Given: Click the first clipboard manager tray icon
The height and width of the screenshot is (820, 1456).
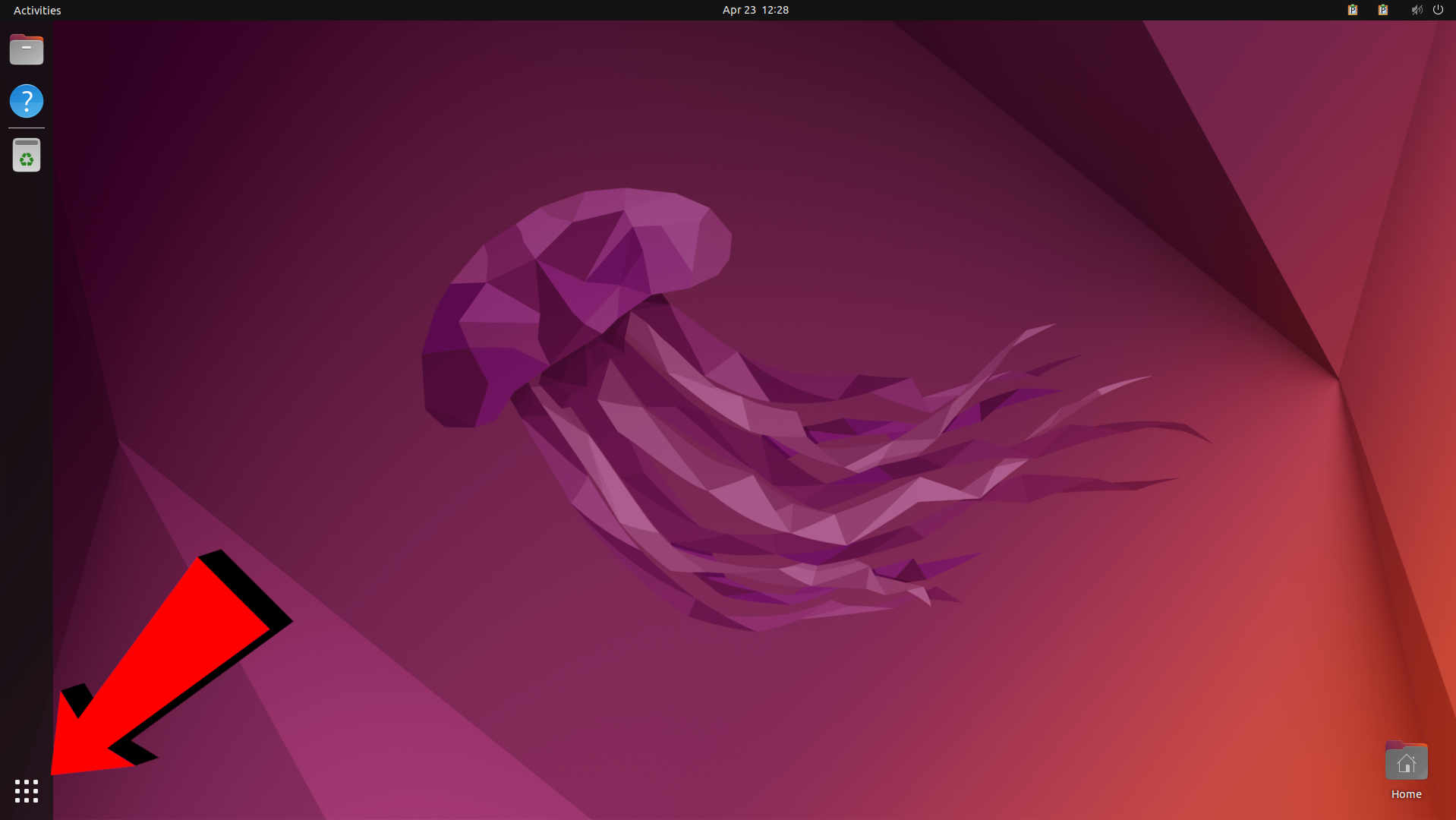Looking at the screenshot, I should [1352, 10].
